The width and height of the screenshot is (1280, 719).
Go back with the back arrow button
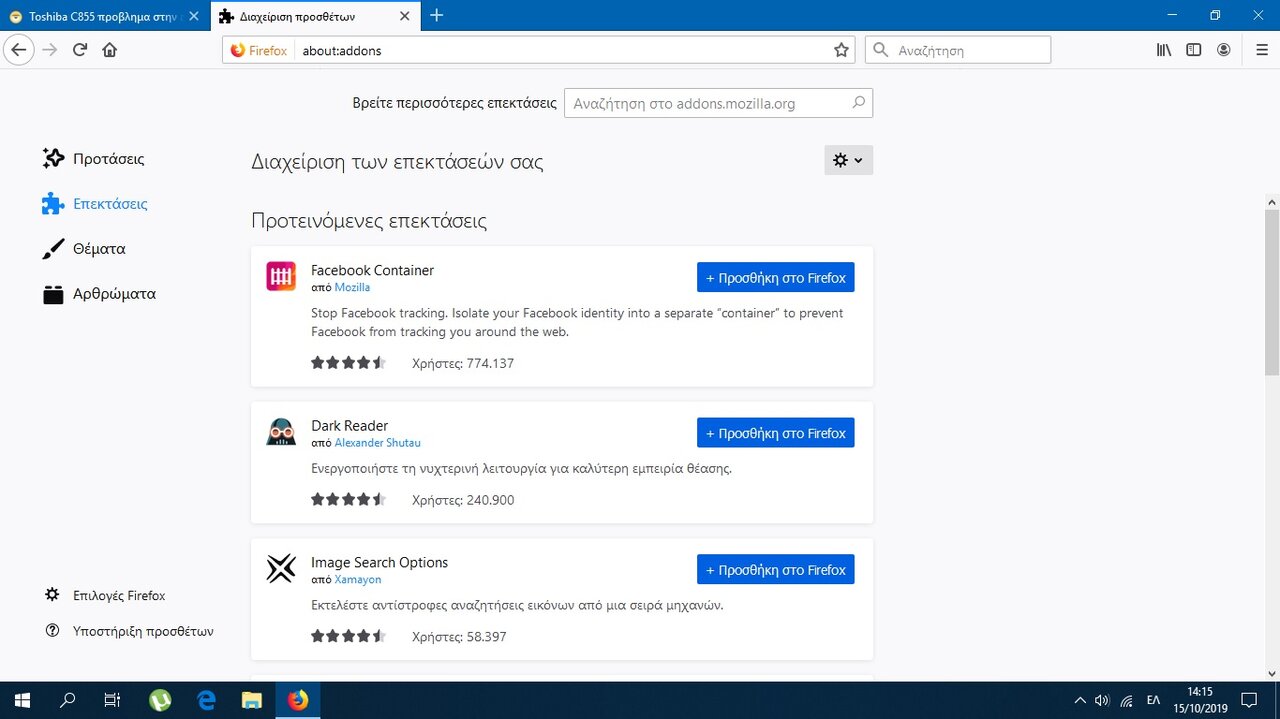coord(19,50)
